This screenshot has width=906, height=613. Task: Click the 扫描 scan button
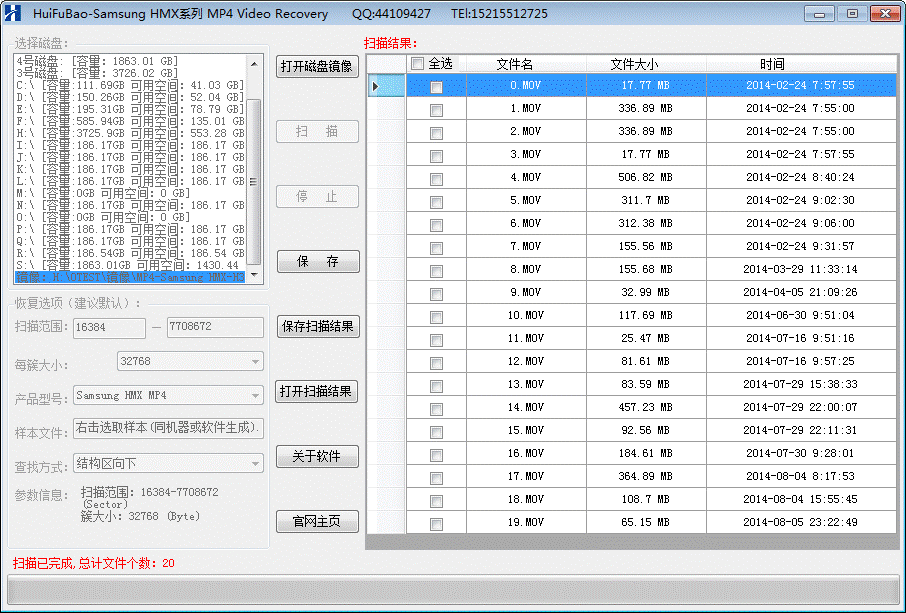point(317,132)
